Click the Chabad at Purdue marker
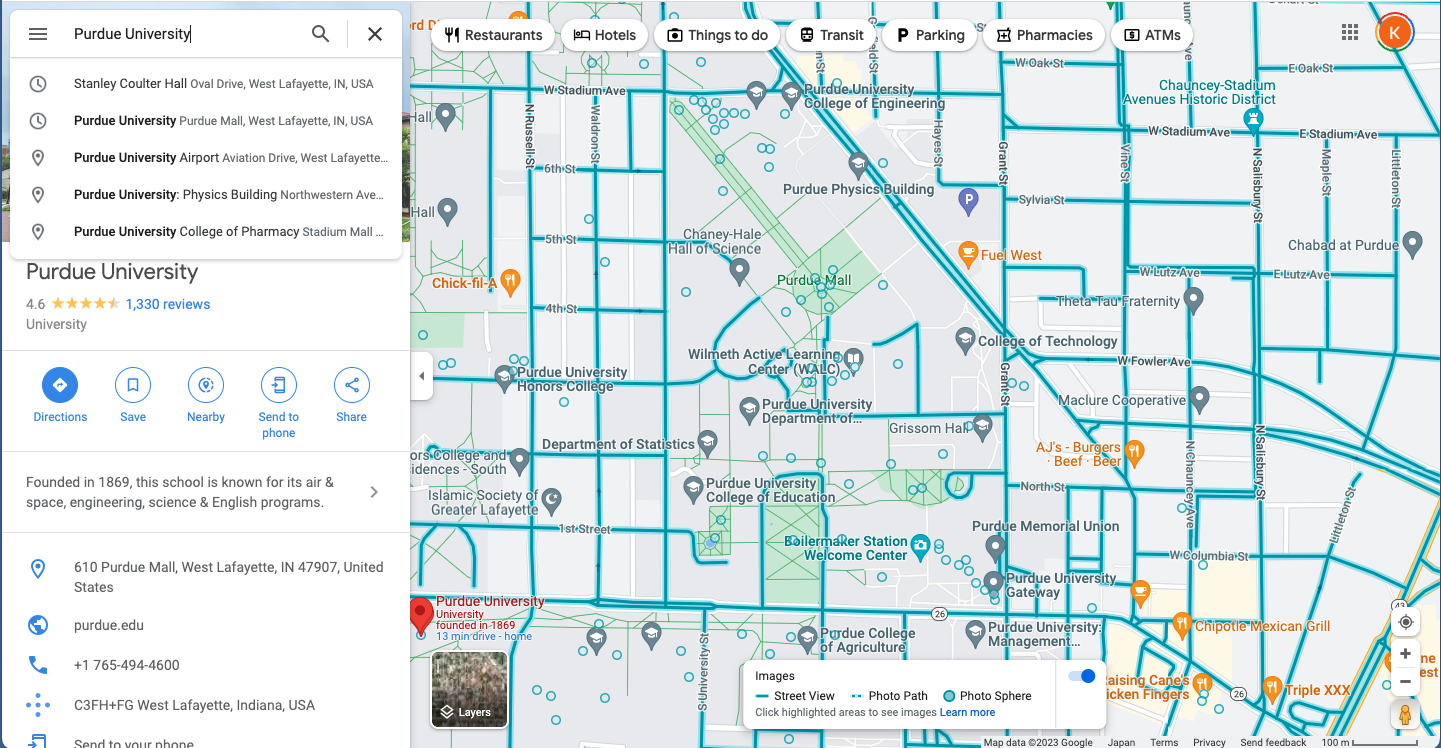The width and height of the screenshot is (1441, 748). tap(1412, 243)
